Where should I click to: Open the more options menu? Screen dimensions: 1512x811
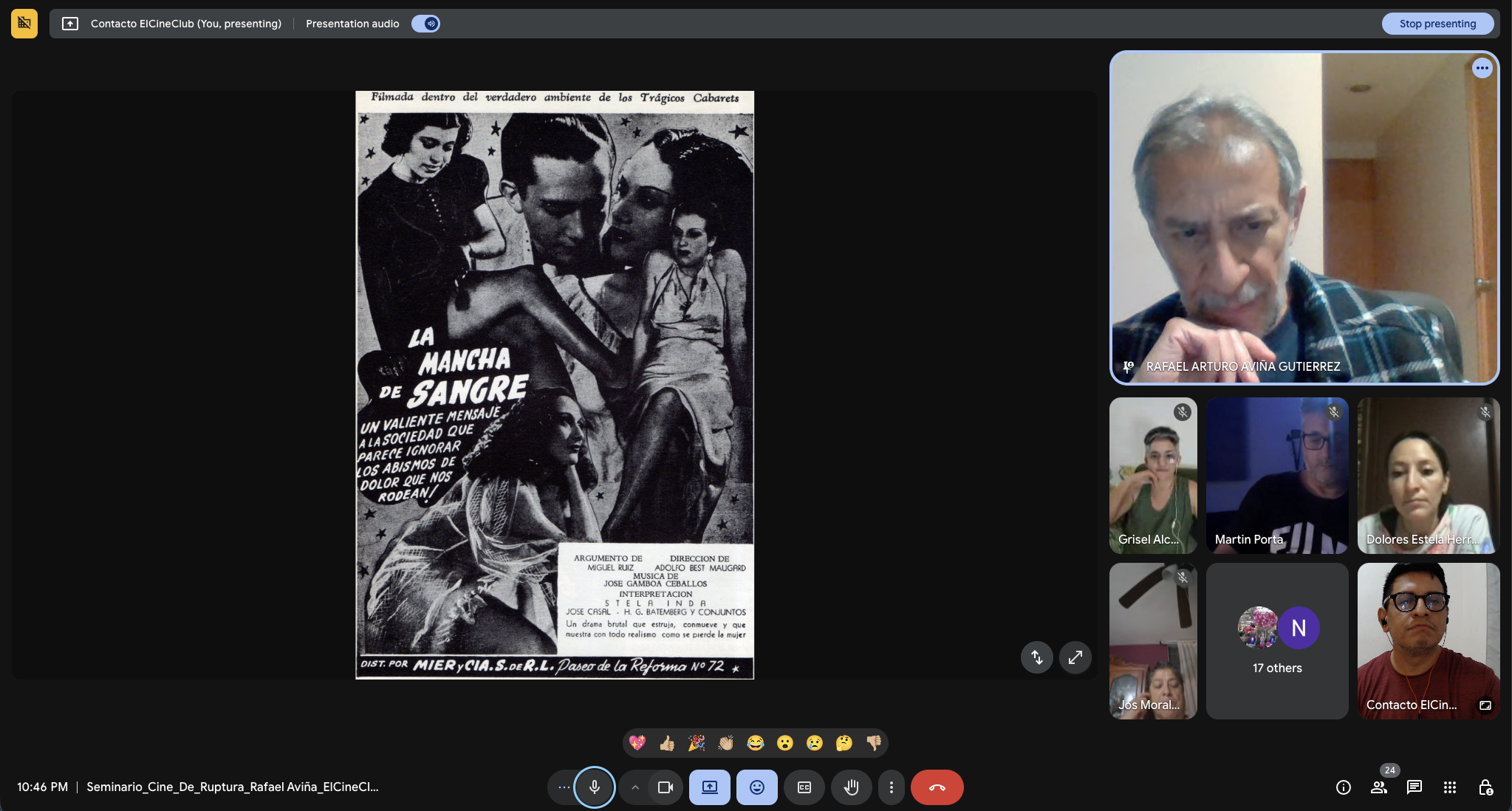pos(891,787)
